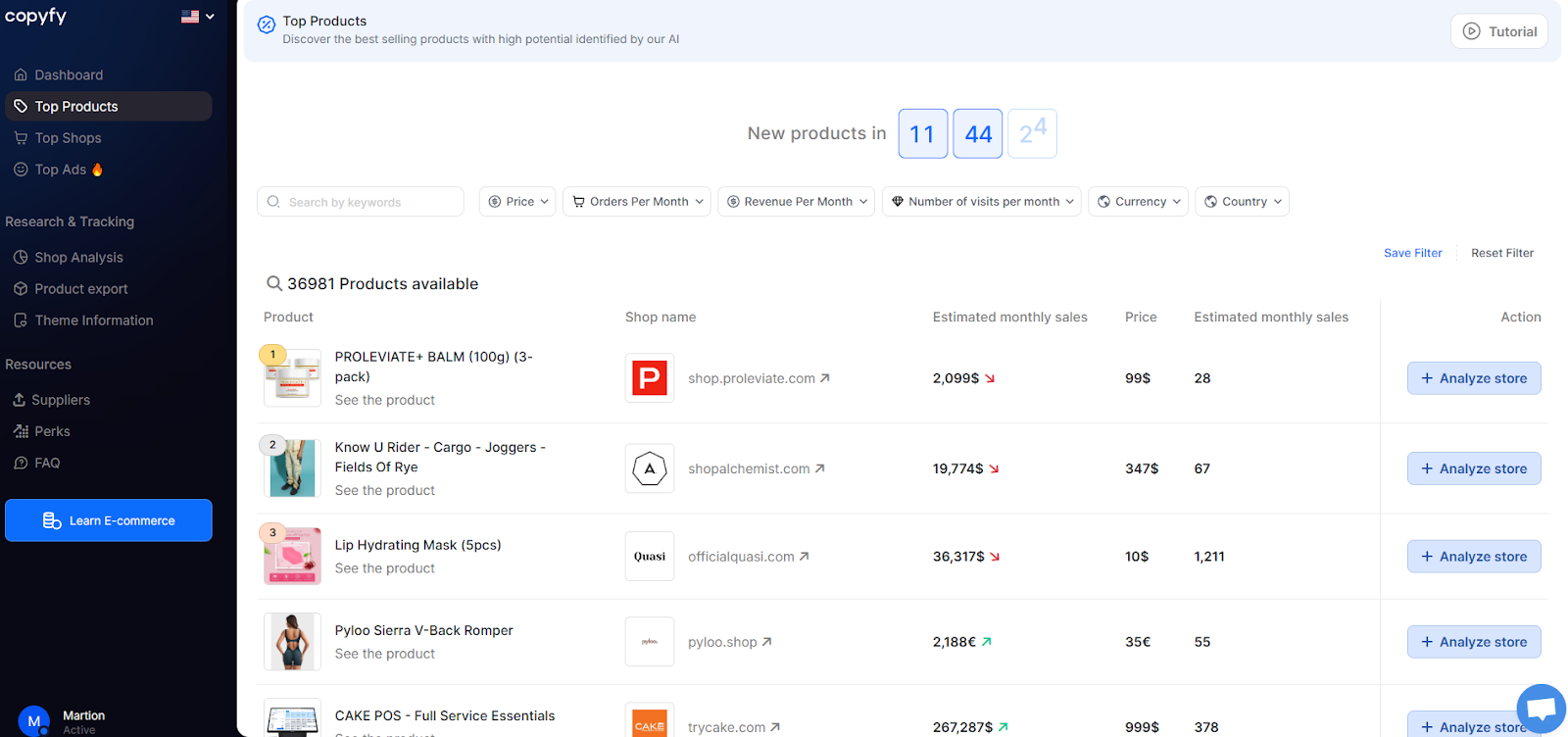Click Save Filter link
1568x737 pixels.
click(1413, 253)
